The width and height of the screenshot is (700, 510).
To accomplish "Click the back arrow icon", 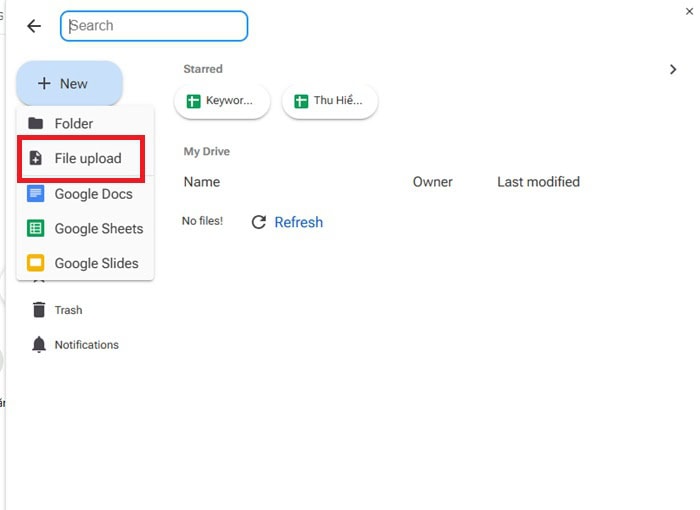I will [x=34, y=26].
